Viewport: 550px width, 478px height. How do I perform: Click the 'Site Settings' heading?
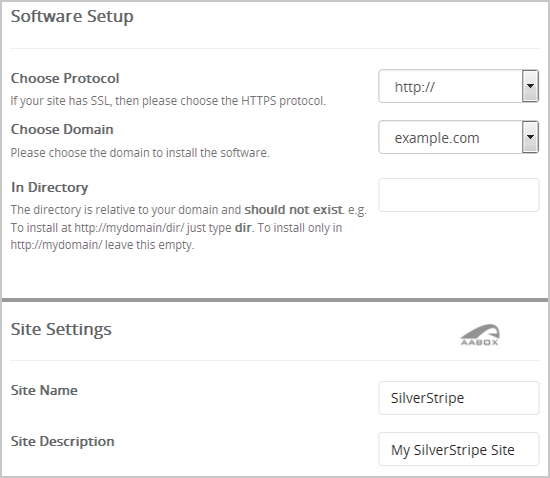(61, 329)
